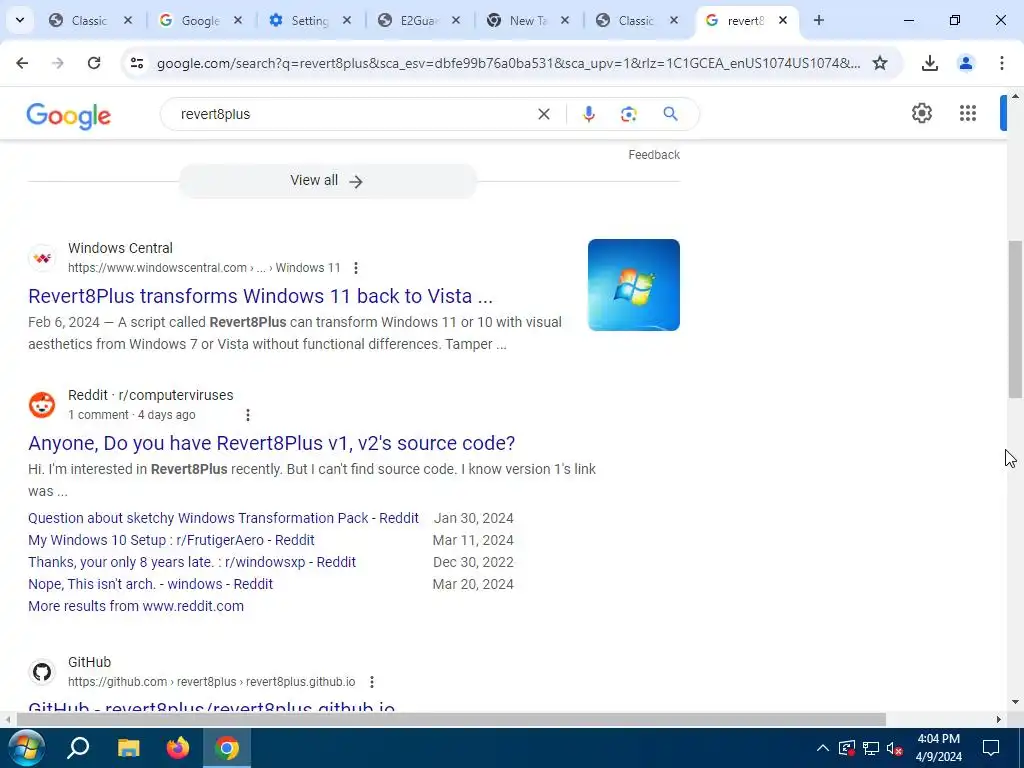Open more options for Windows Central result
1024x768 pixels.
355,268
